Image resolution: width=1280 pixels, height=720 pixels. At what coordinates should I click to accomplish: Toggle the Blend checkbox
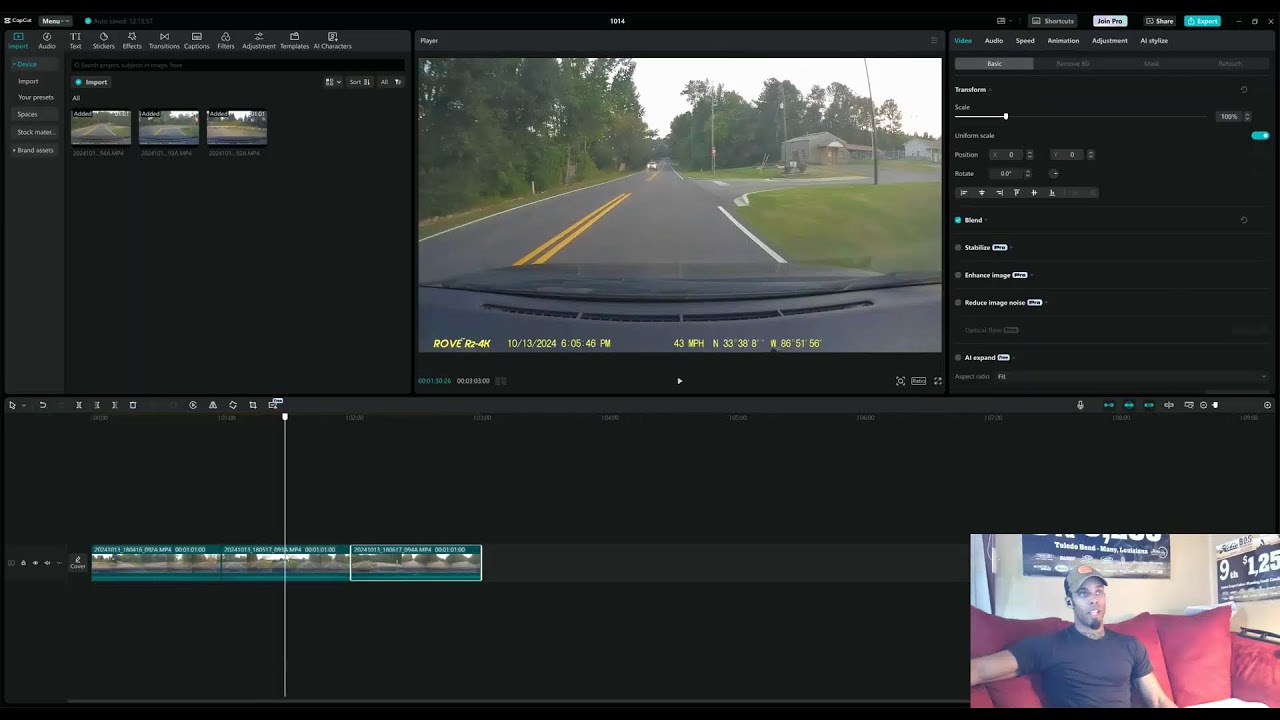coord(958,220)
